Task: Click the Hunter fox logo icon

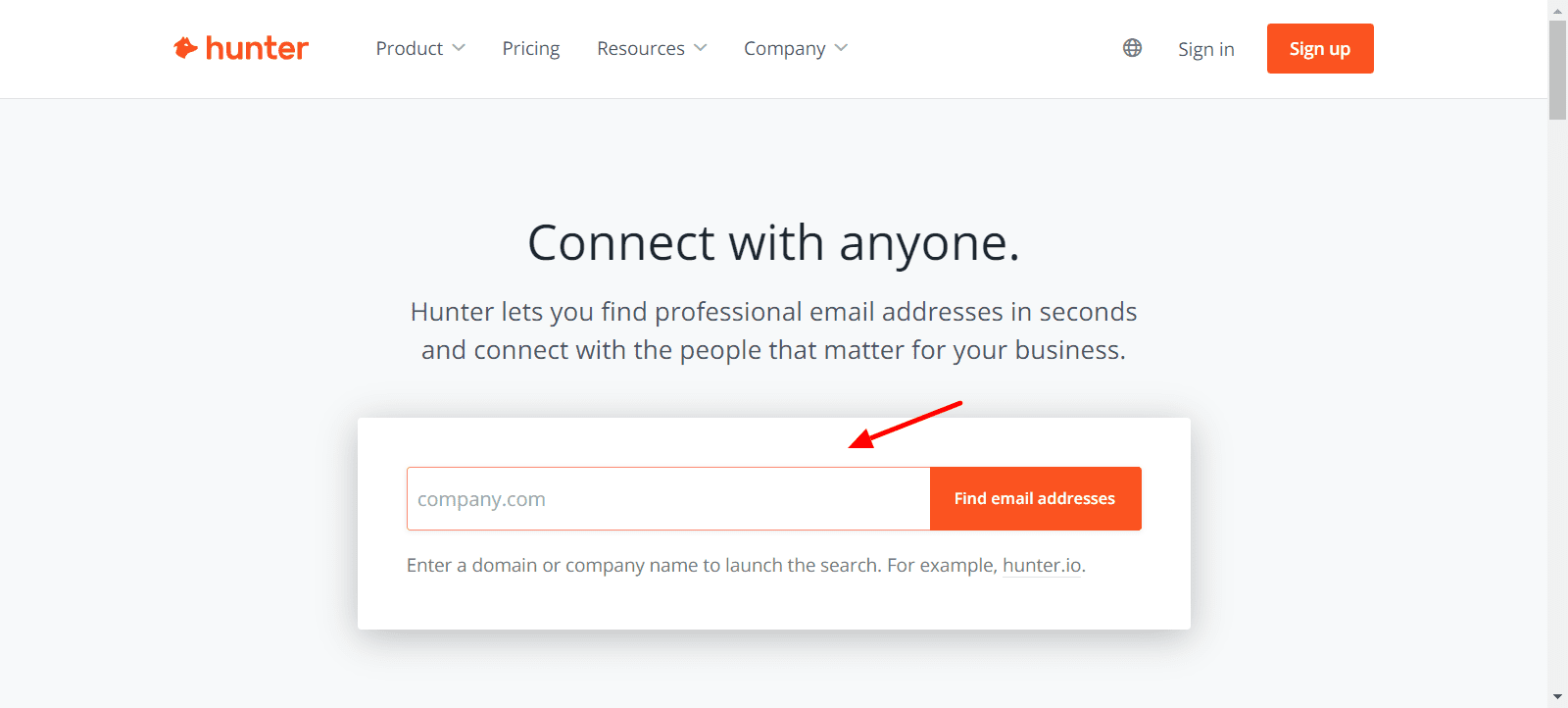Action: 185,48
